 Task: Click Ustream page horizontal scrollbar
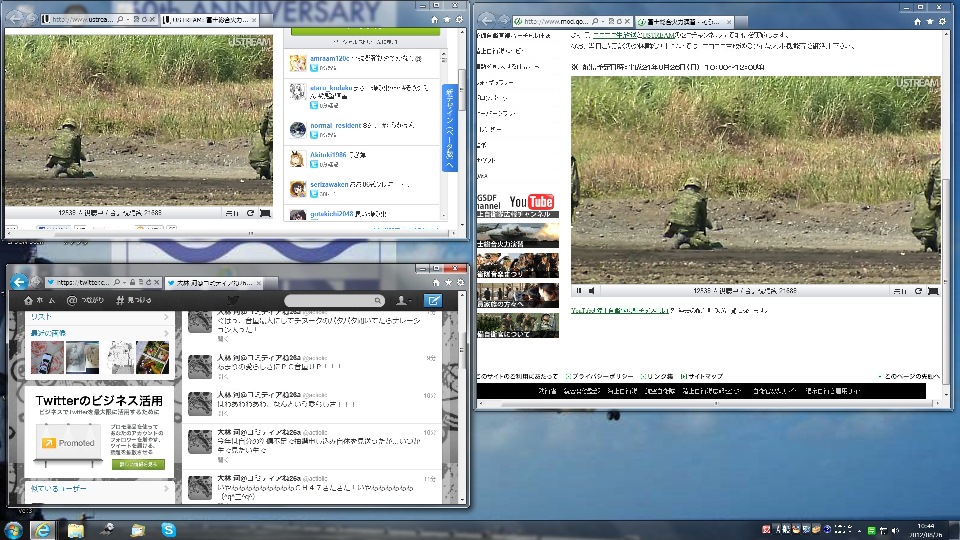(251, 233)
